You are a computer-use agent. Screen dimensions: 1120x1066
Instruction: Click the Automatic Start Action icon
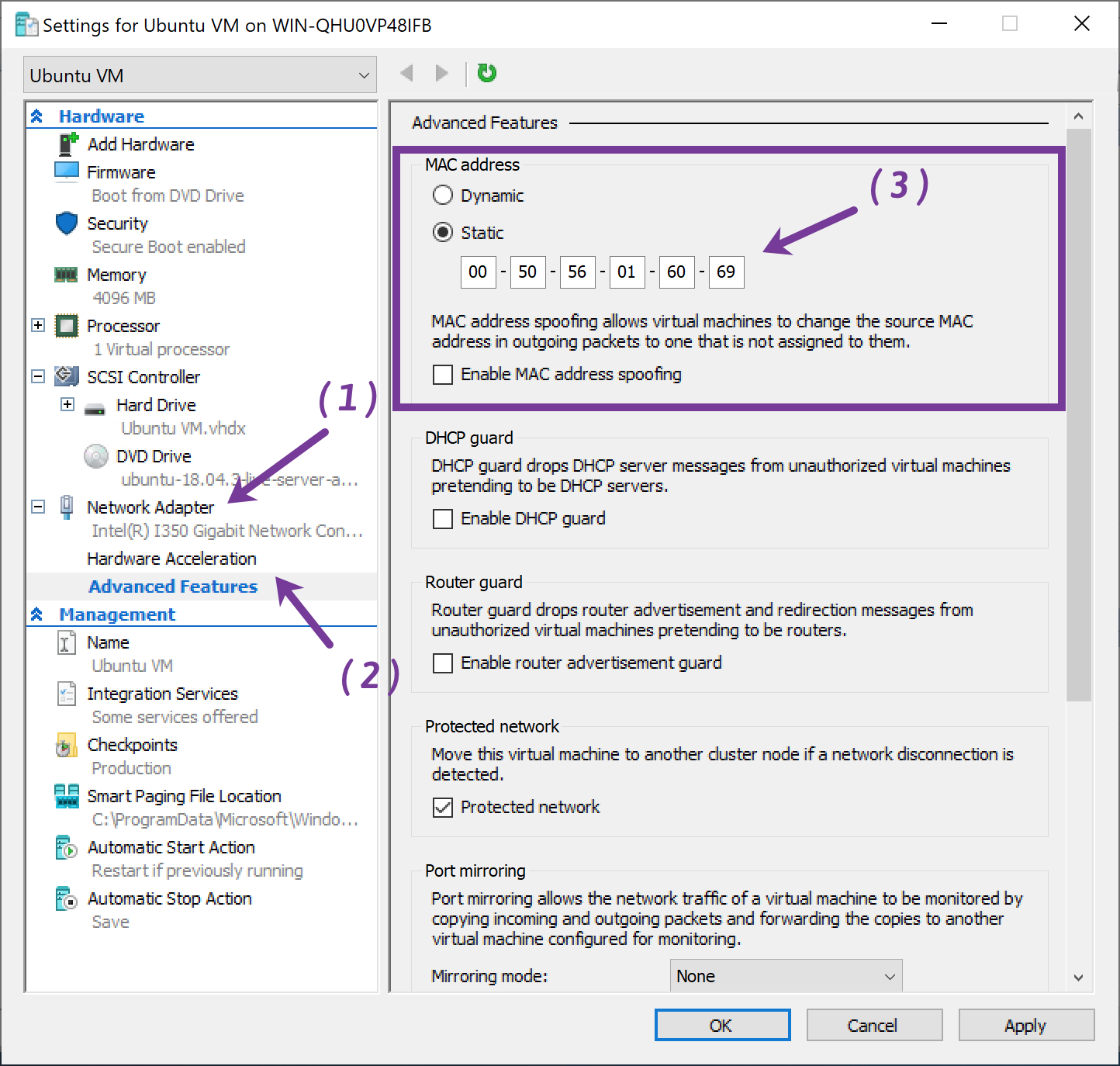[x=67, y=848]
